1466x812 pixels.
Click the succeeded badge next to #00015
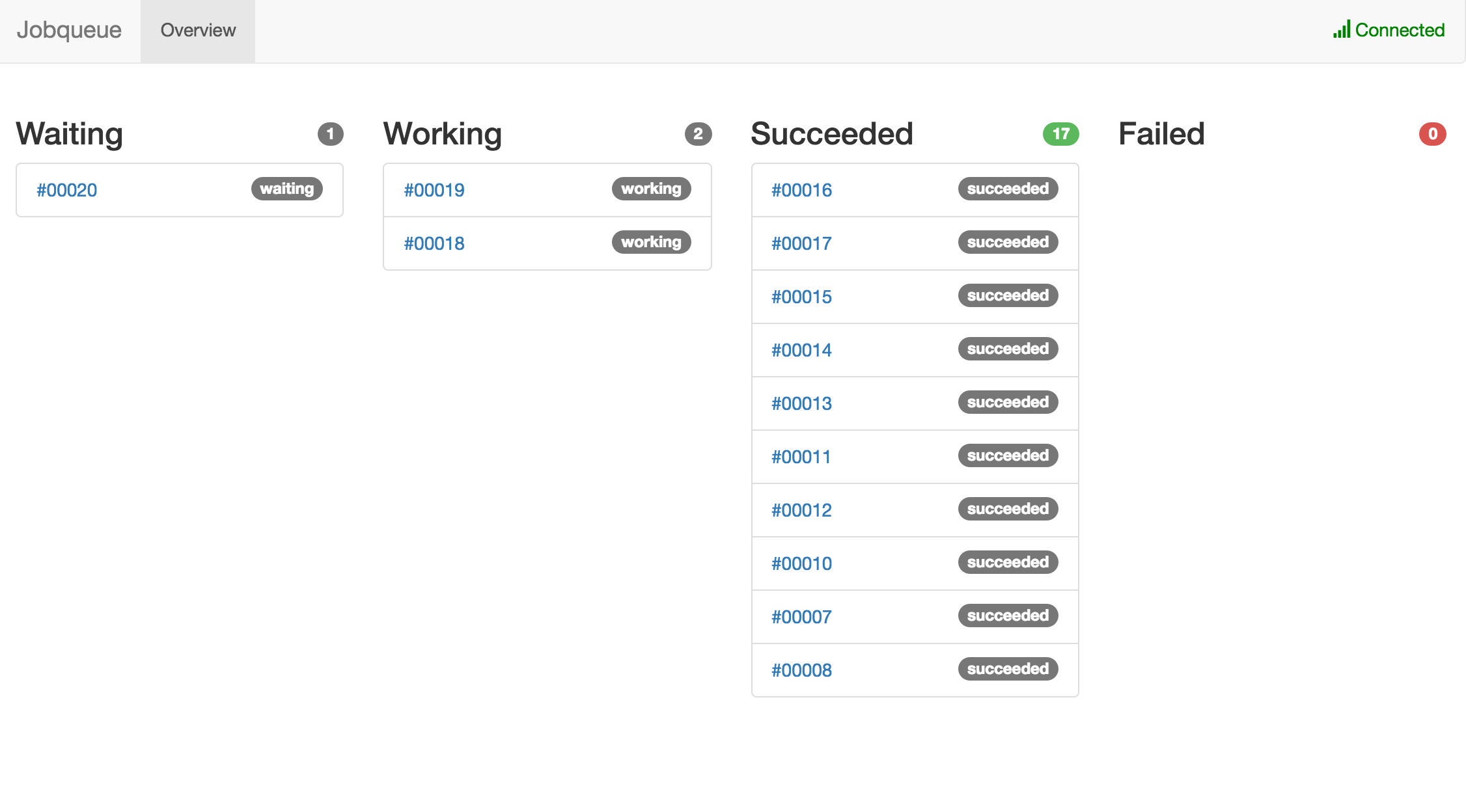(x=1008, y=295)
